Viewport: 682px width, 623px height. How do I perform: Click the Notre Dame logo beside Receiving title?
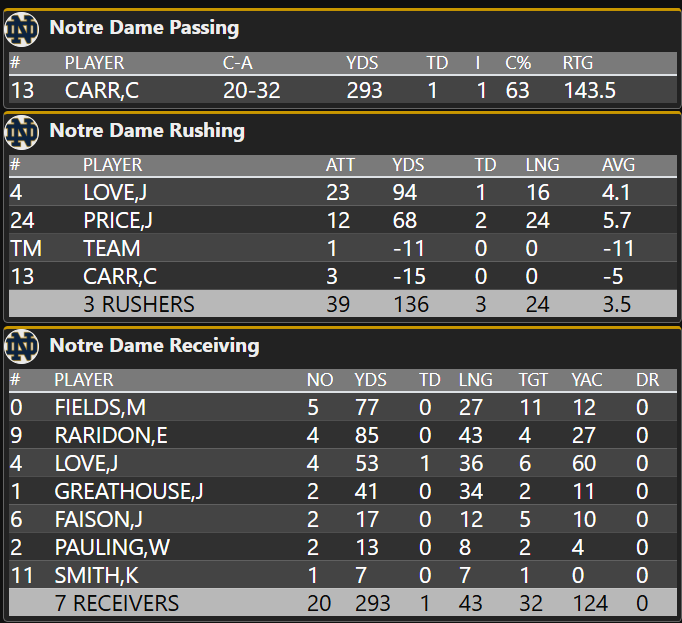21,347
